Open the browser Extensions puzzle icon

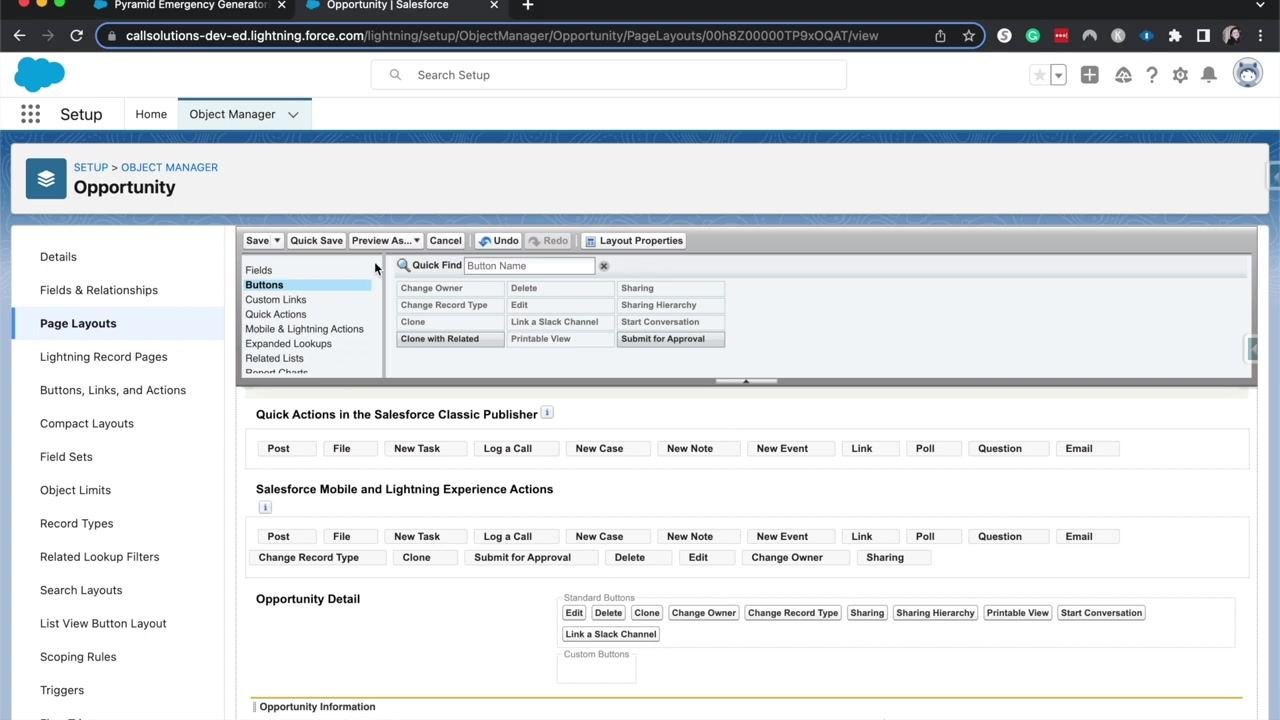tap(1175, 36)
